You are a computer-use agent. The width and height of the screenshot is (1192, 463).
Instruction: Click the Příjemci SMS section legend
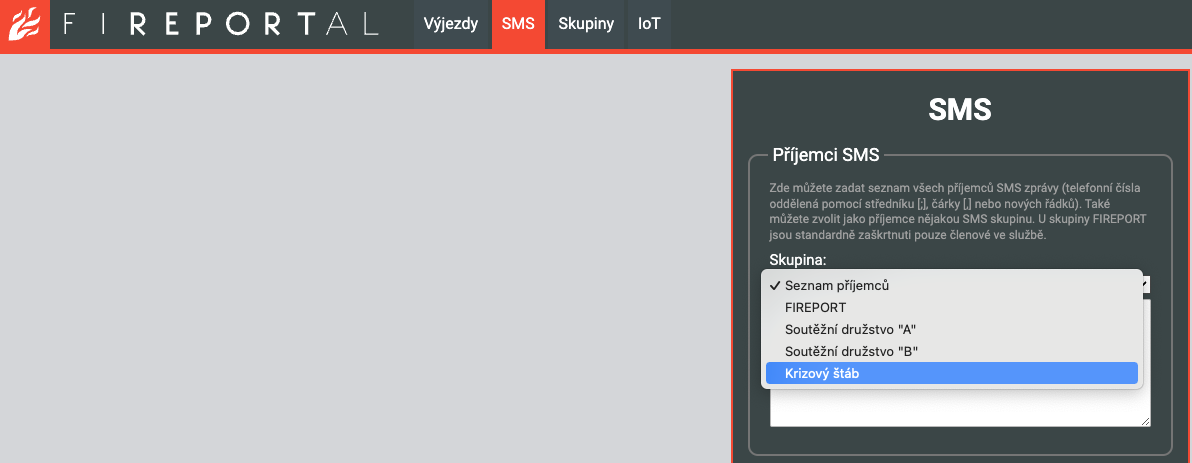click(x=825, y=155)
